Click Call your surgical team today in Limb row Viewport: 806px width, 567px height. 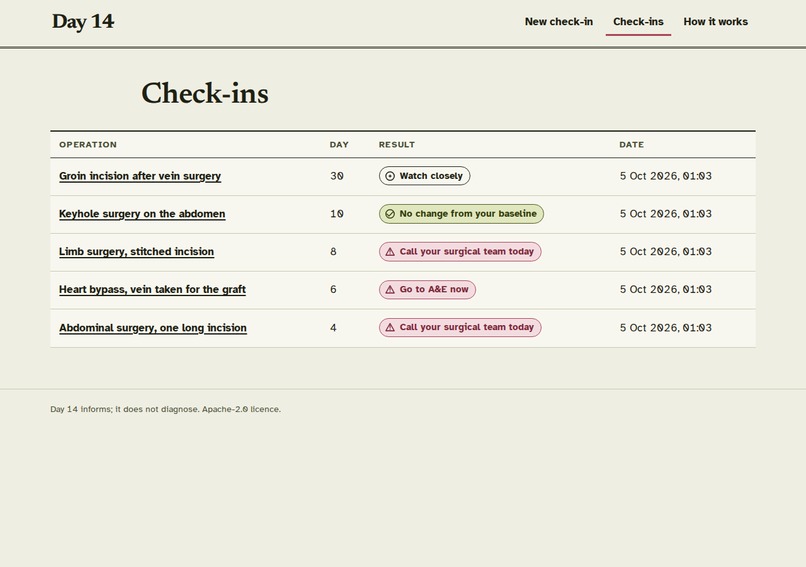point(460,252)
